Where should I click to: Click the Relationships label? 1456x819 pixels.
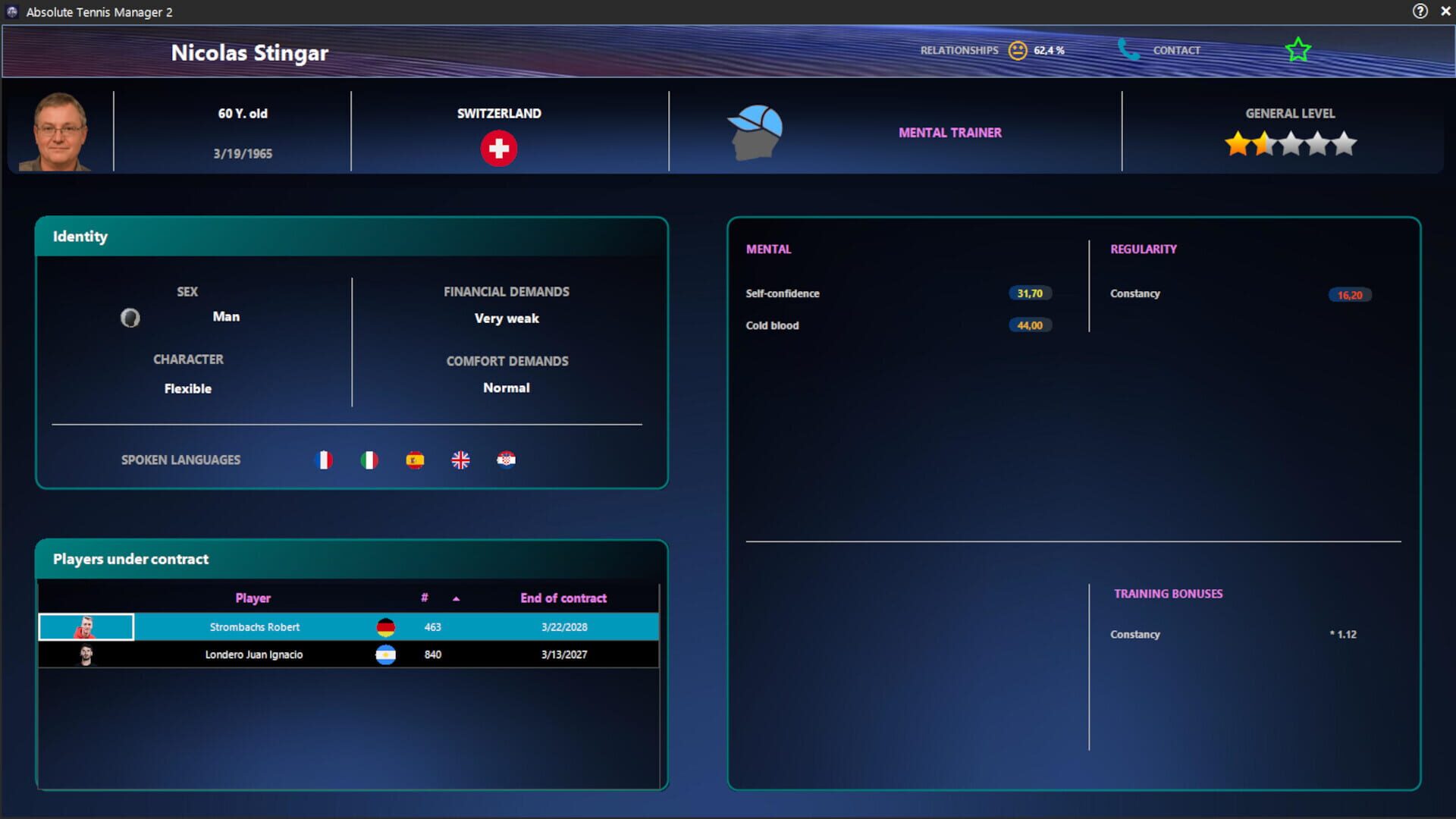(959, 50)
